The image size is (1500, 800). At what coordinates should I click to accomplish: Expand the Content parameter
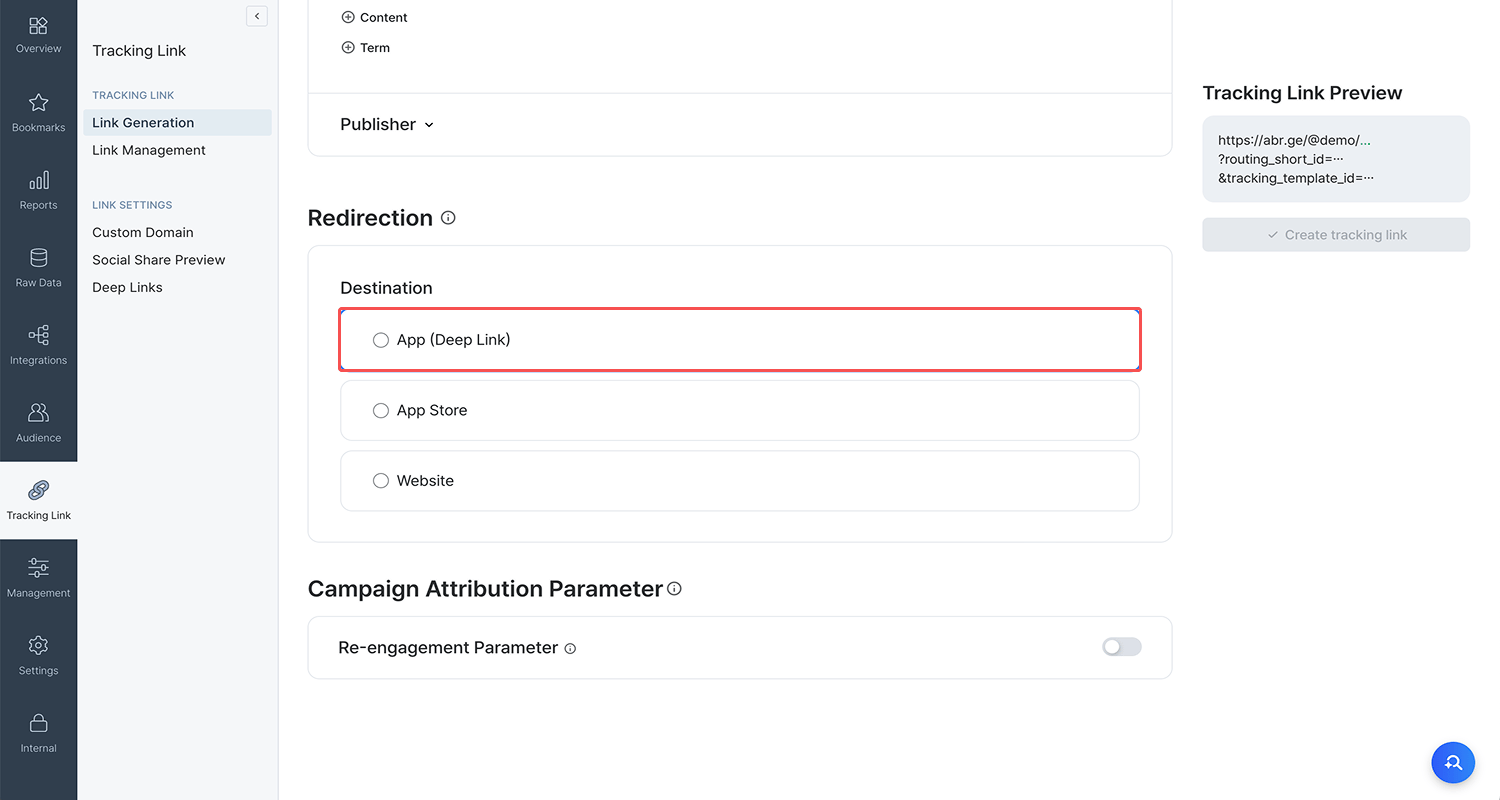(374, 17)
